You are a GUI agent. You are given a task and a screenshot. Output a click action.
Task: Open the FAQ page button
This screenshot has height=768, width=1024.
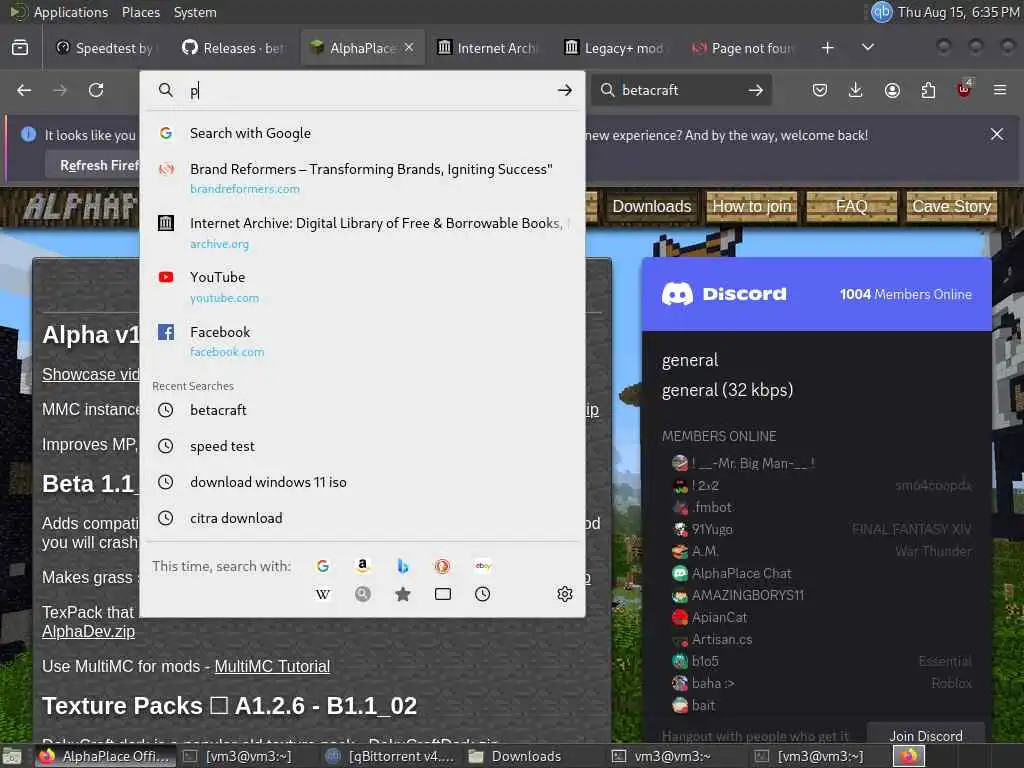pos(852,206)
